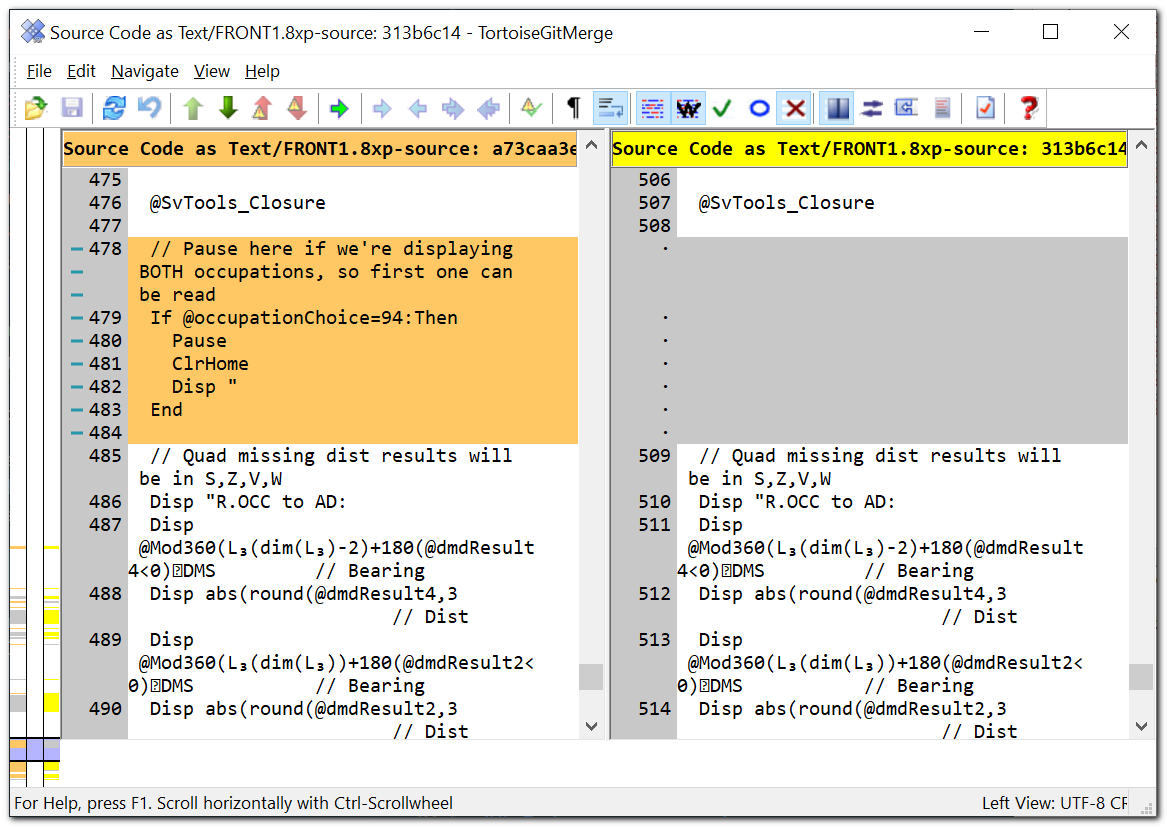Click the green checkmark toolbar icon

coord(722,108)
